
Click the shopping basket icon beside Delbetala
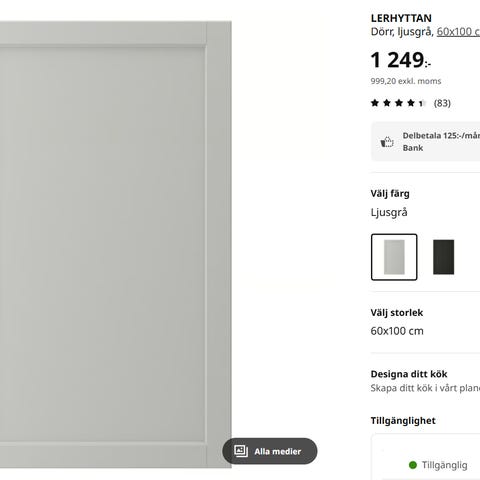point(387,142)
